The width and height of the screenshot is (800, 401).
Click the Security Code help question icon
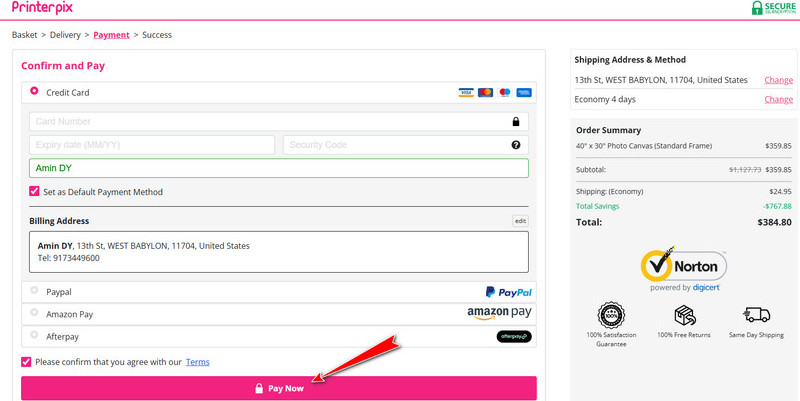516,145
